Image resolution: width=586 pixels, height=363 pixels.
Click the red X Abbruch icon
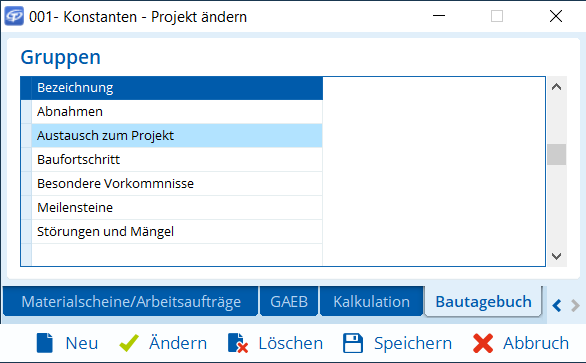pos(483,343)
